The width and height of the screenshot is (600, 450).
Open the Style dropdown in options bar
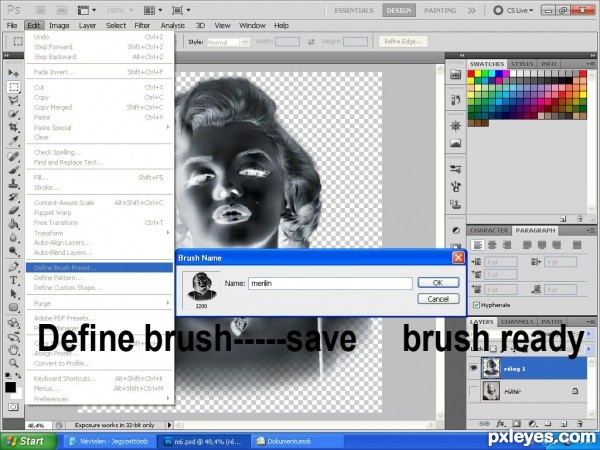[x=245, y=42]
